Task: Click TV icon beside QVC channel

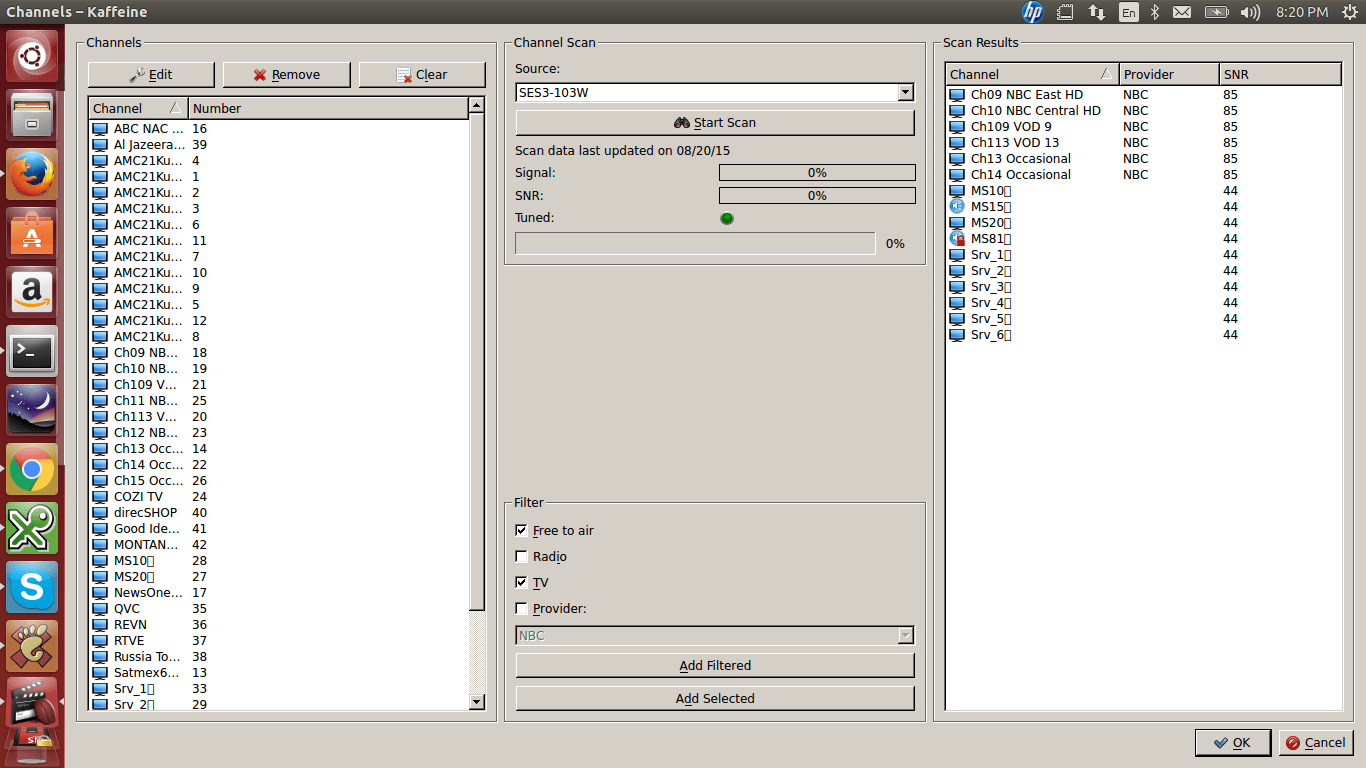Action: (x=100, y=608)
